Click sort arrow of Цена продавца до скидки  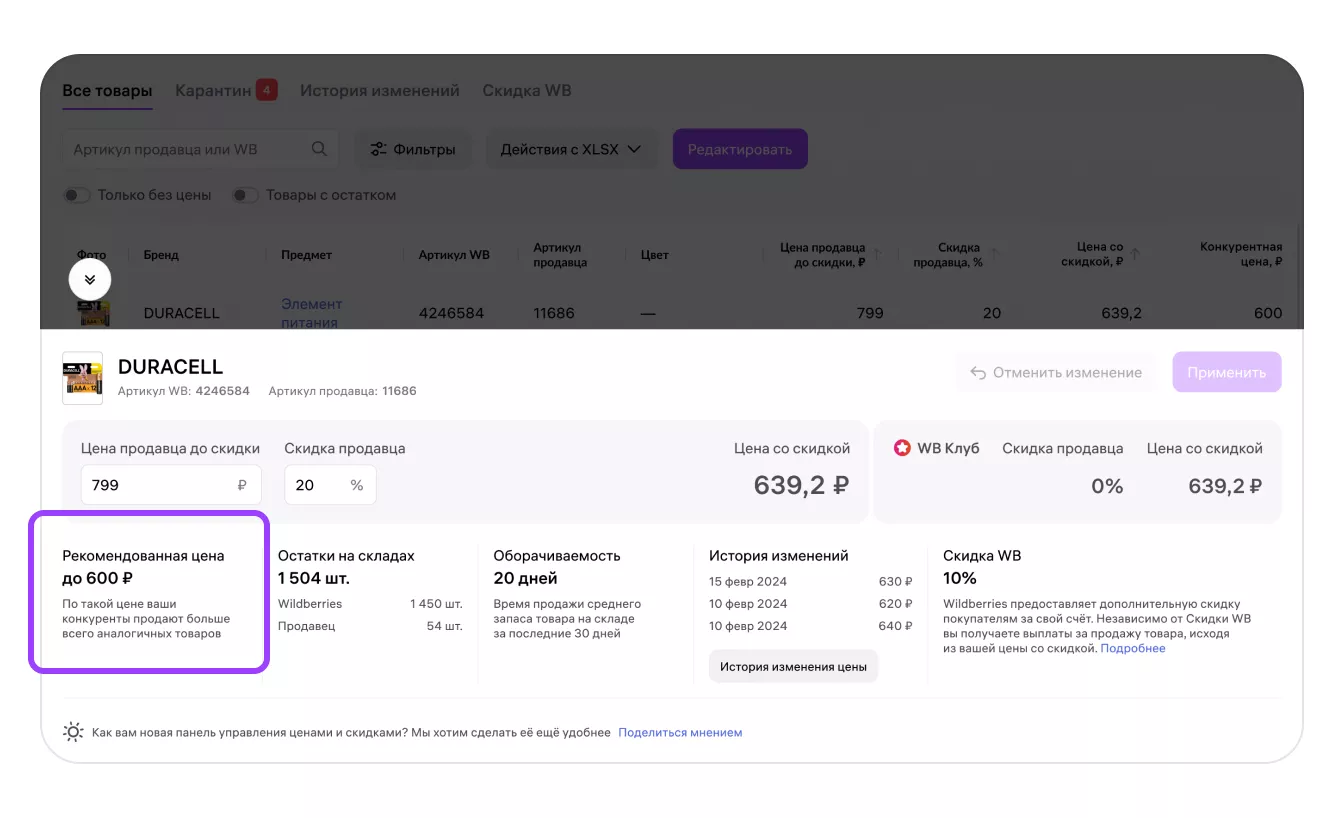pyautogui.click(x=877, y=254)
